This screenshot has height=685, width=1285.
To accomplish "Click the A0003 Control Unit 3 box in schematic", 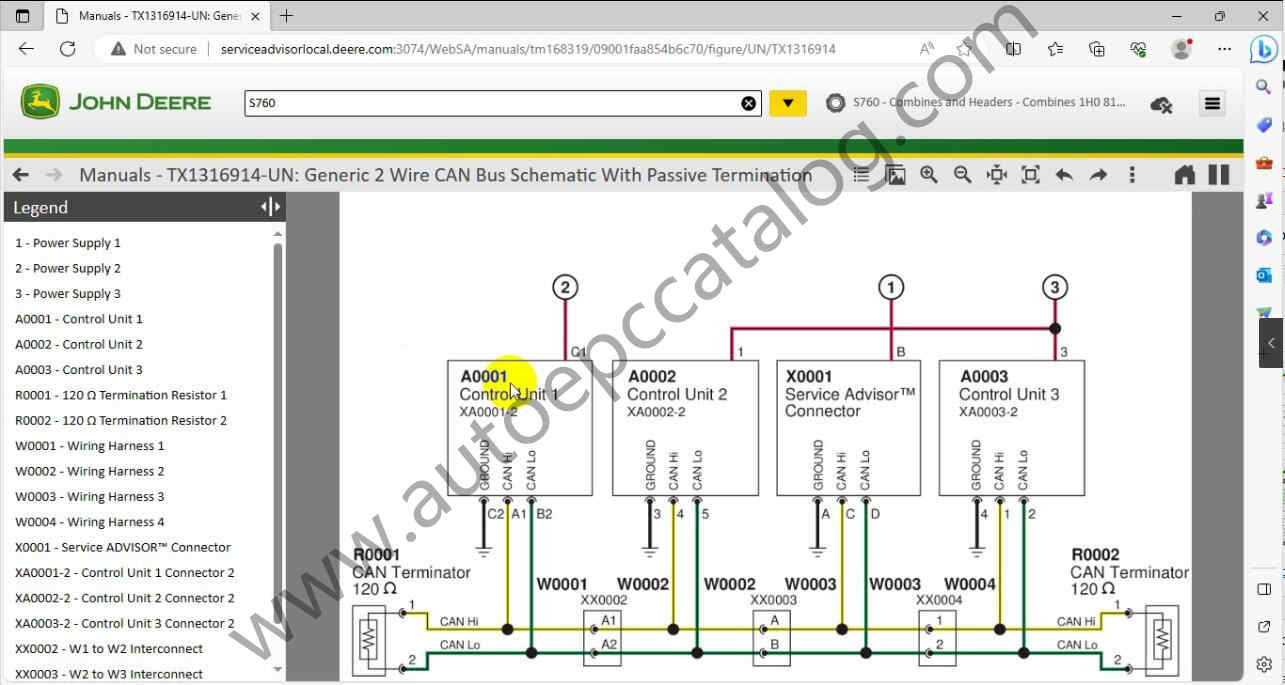I will point(1012,428).
